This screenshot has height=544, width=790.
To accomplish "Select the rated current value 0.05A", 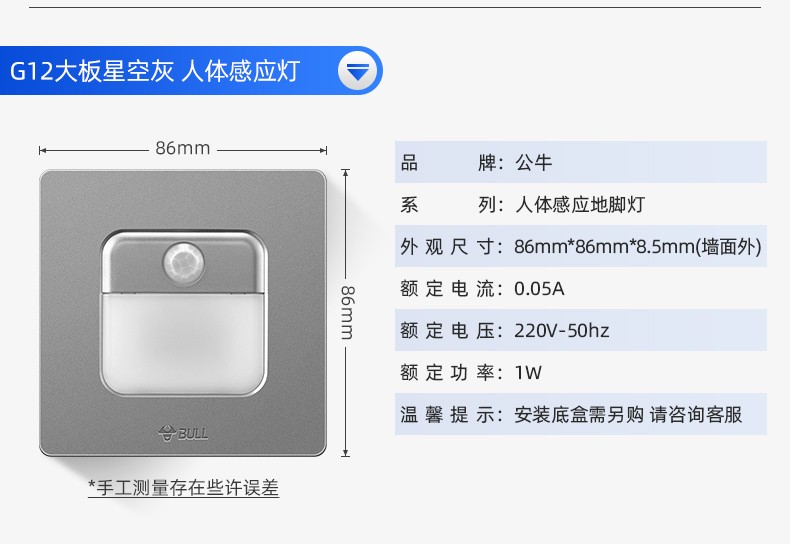I will pyautogui.click(x=539, y=289).
